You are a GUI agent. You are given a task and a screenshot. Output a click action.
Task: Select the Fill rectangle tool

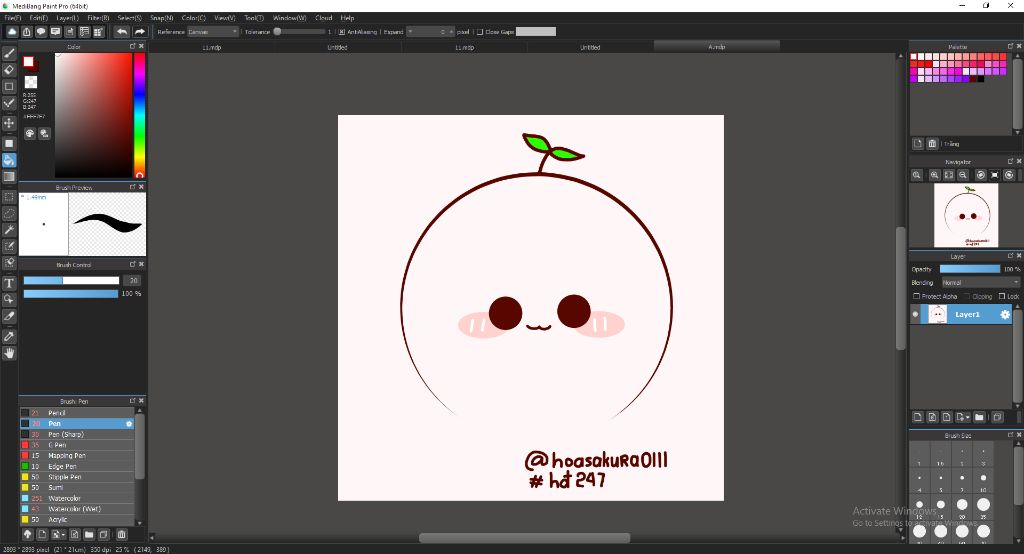tap(9, 144)
